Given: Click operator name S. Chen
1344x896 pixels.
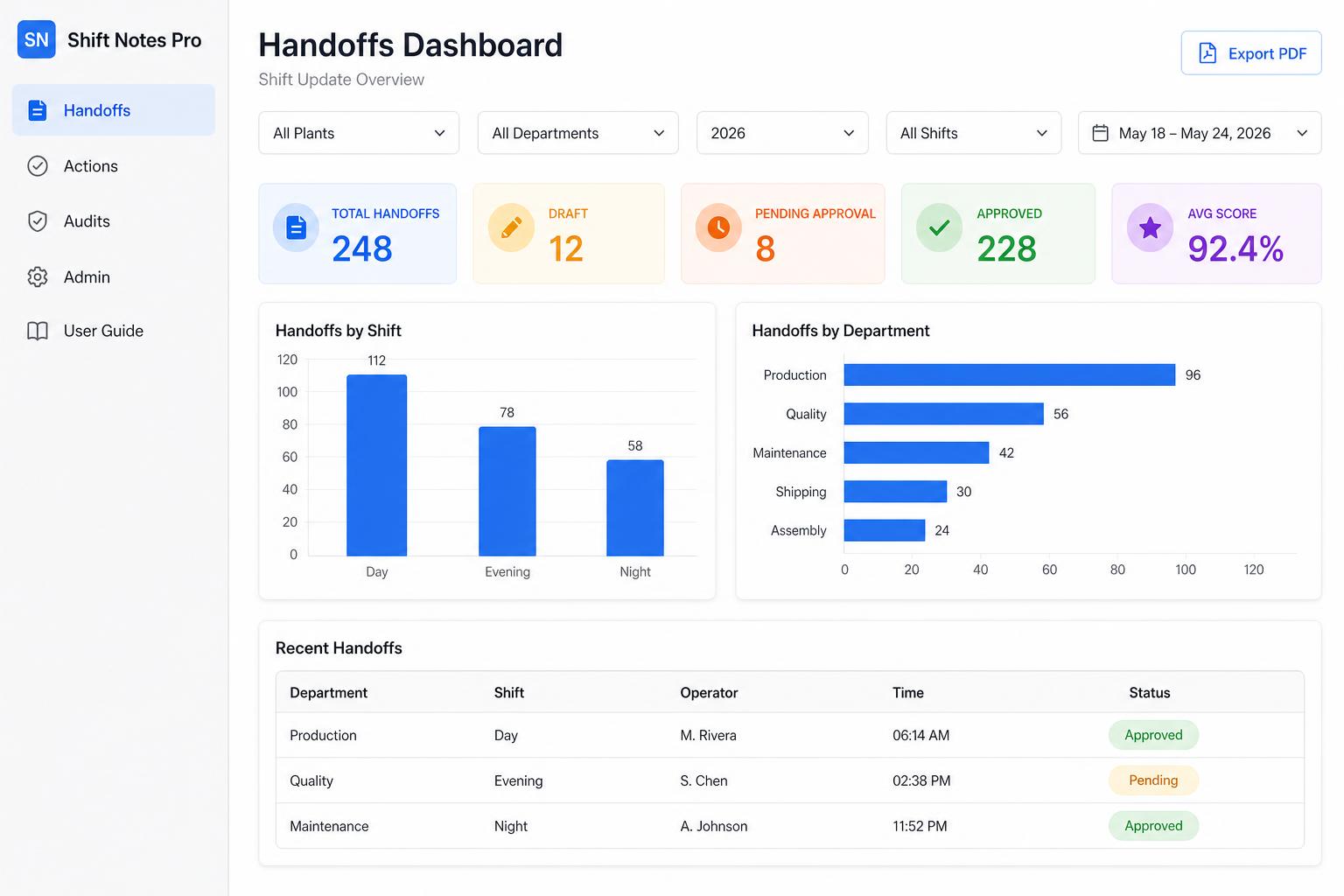Looking at the screenshot, I should tap(704, 780).
